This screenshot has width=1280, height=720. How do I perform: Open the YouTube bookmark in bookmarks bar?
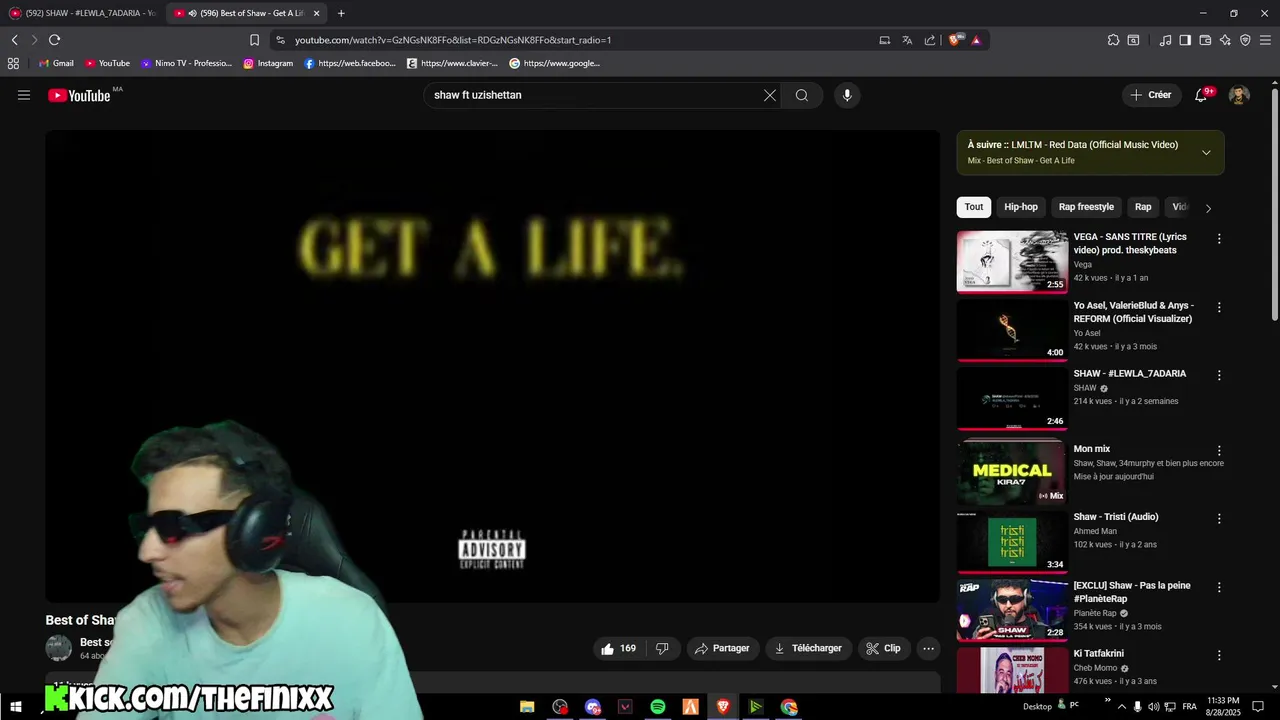click(107, 63)
